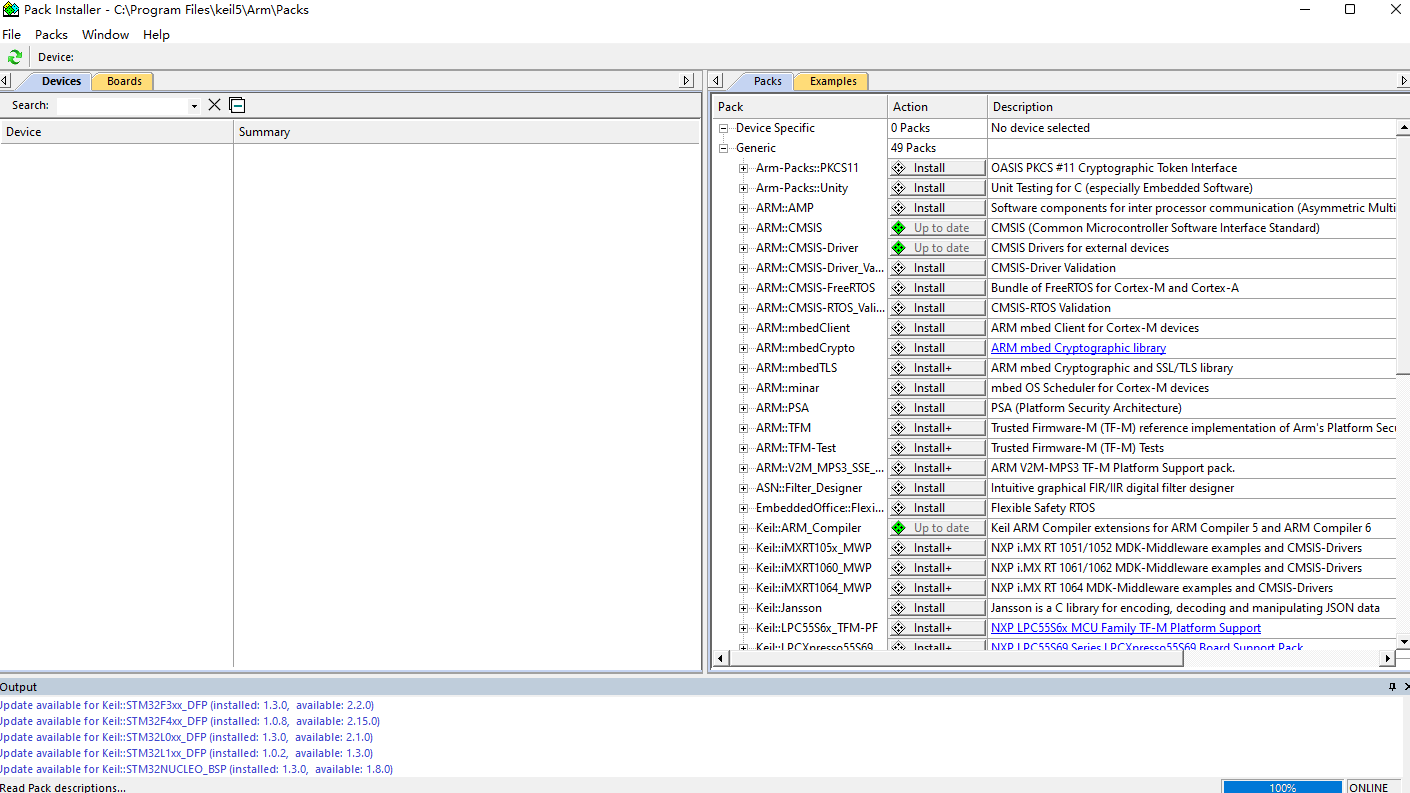The height and width of the screenshot is (793, 1410).
Task: Click the packs list scroll-down arrow
Action: point(1403,641)
